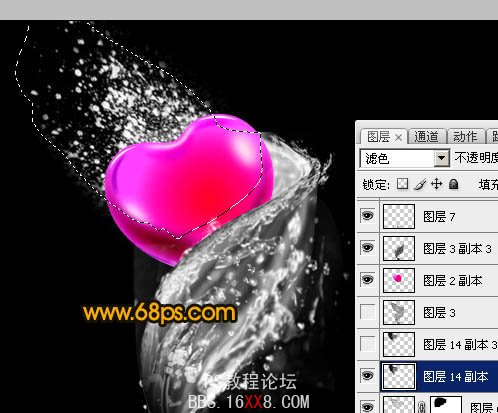Click the lock transparent pixels icon
Viewport: 498px width, 413px height.
pyautogui.click(x=402, y=184)
